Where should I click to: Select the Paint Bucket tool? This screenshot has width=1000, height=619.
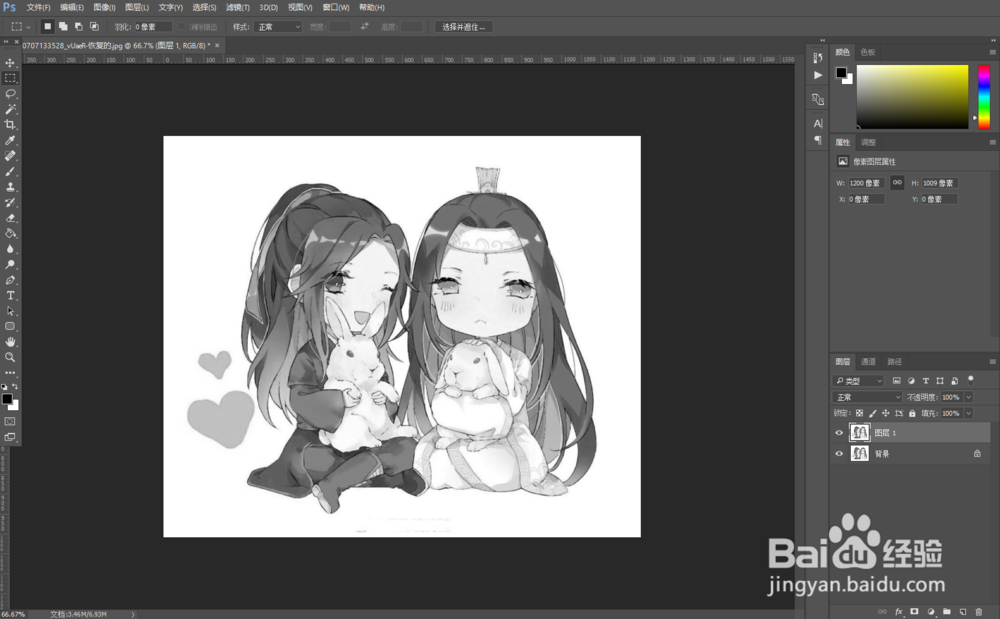(10, 233)
